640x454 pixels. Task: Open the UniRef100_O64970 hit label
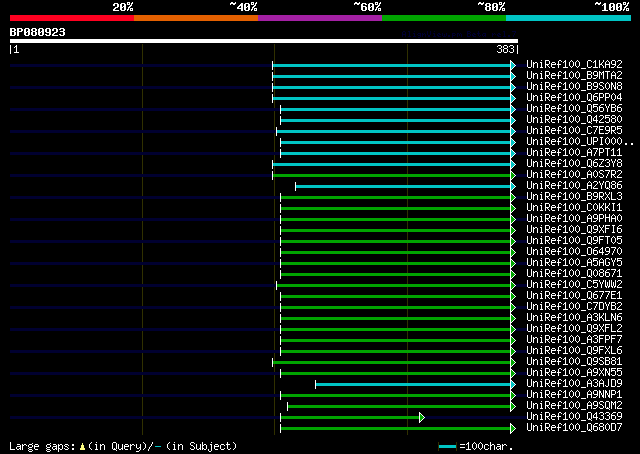(574, 252)
